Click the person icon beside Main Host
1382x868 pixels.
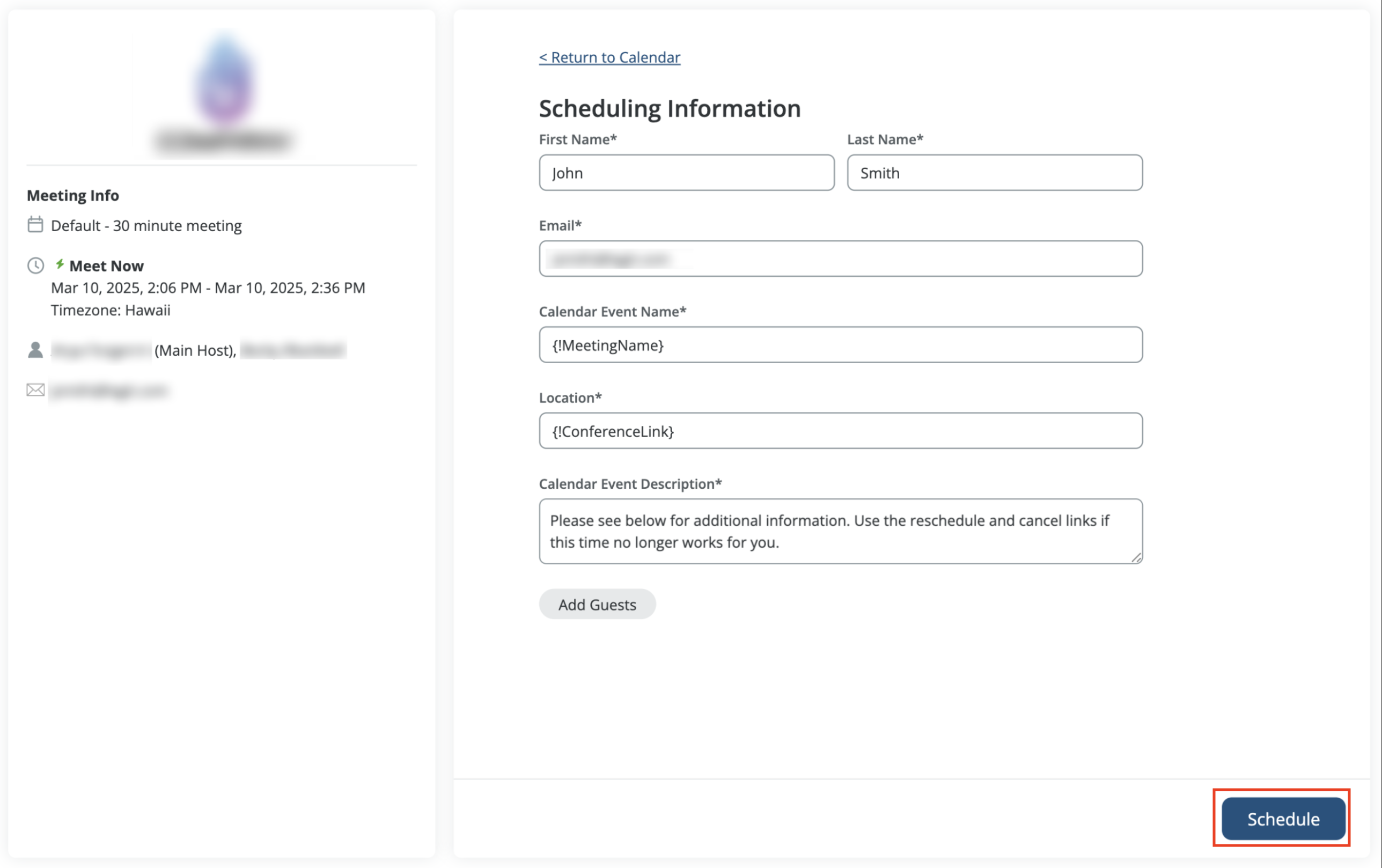click(x=35, y=350)
